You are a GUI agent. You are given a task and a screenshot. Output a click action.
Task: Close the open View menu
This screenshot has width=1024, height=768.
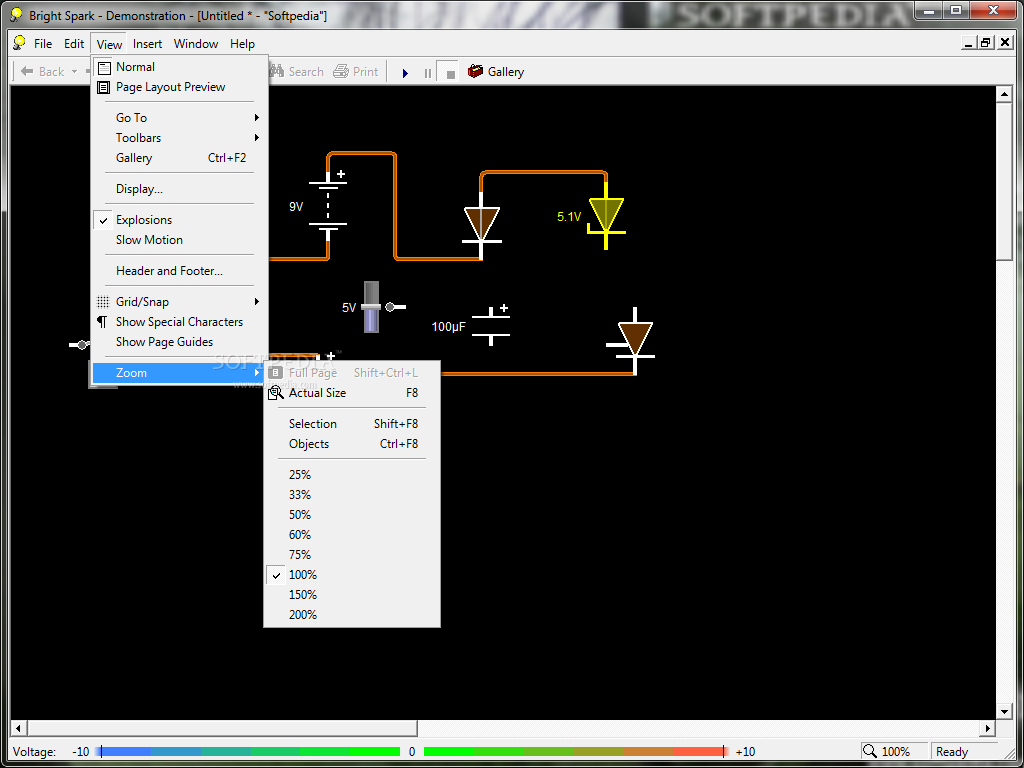tap(109, 44)
